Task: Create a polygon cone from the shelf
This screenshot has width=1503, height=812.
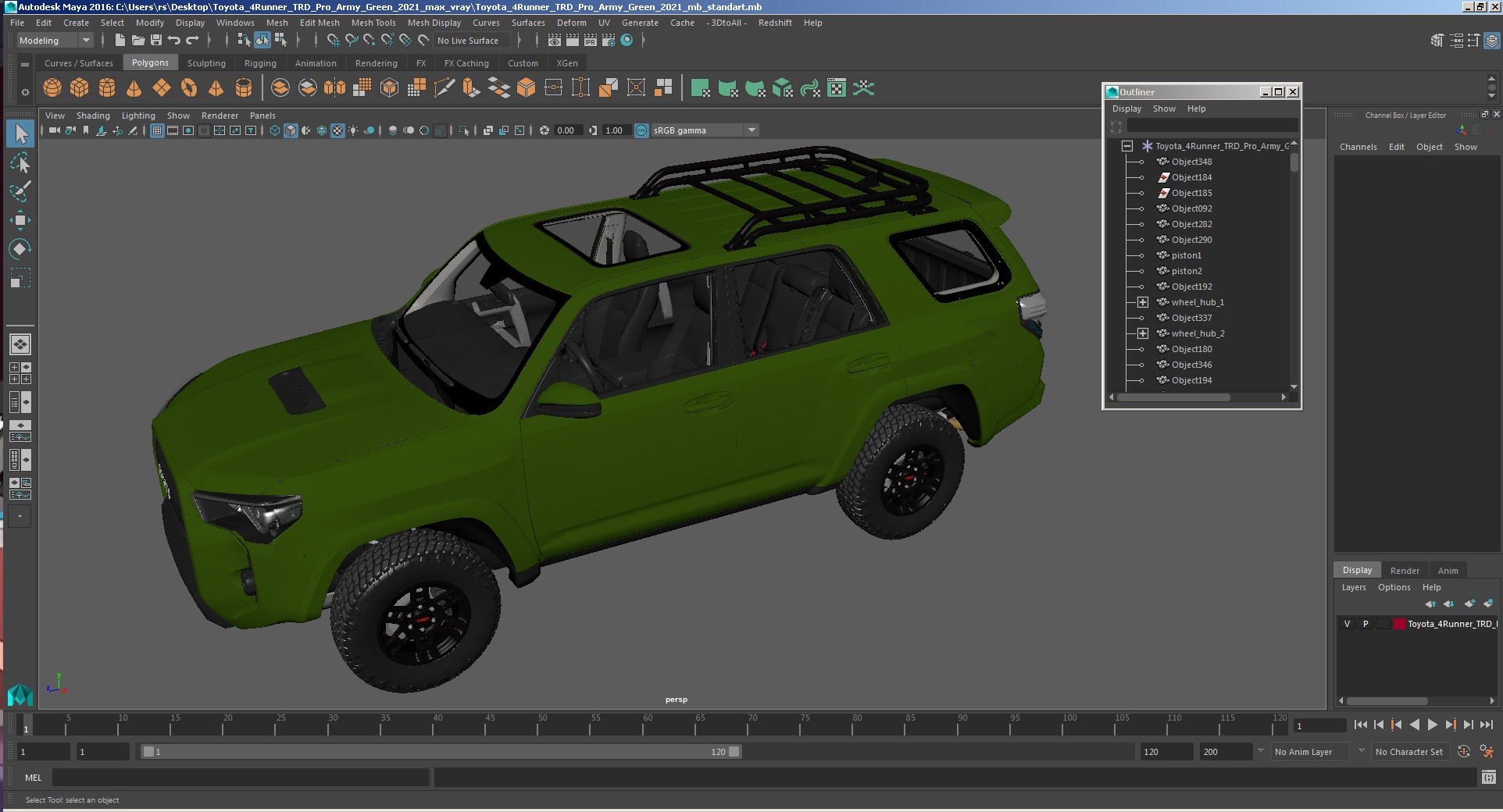Action: coord(134,88)
